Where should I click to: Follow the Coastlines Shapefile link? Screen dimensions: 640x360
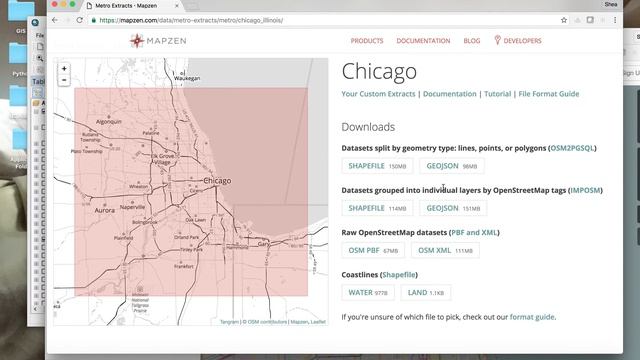[x=399, y=275]
